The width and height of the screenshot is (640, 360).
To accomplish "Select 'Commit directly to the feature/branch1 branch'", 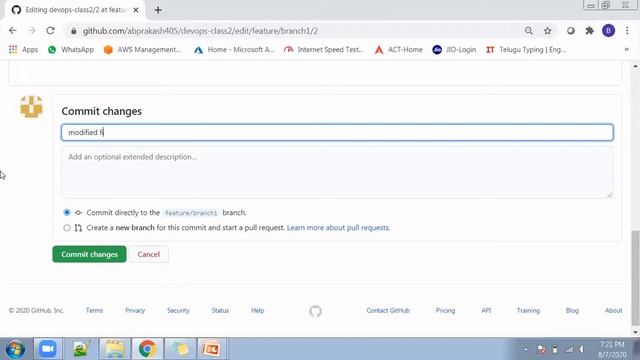I will [x=67, y=212].
